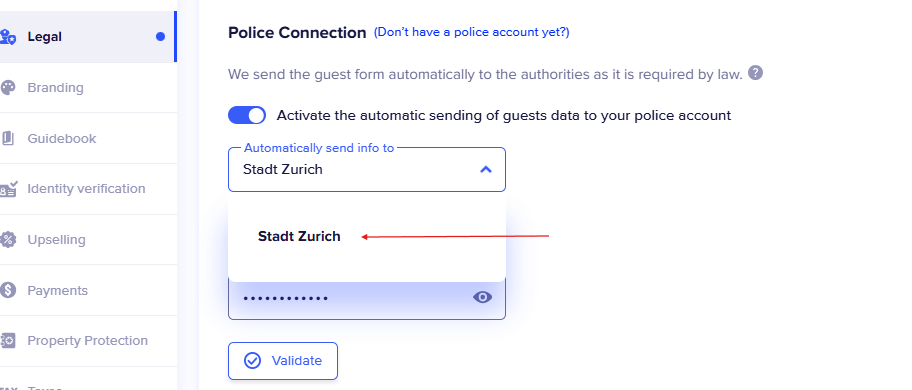Disable automatic sending of guests data toggle
This screenshot has width=912, height=390.
point(247,115)
